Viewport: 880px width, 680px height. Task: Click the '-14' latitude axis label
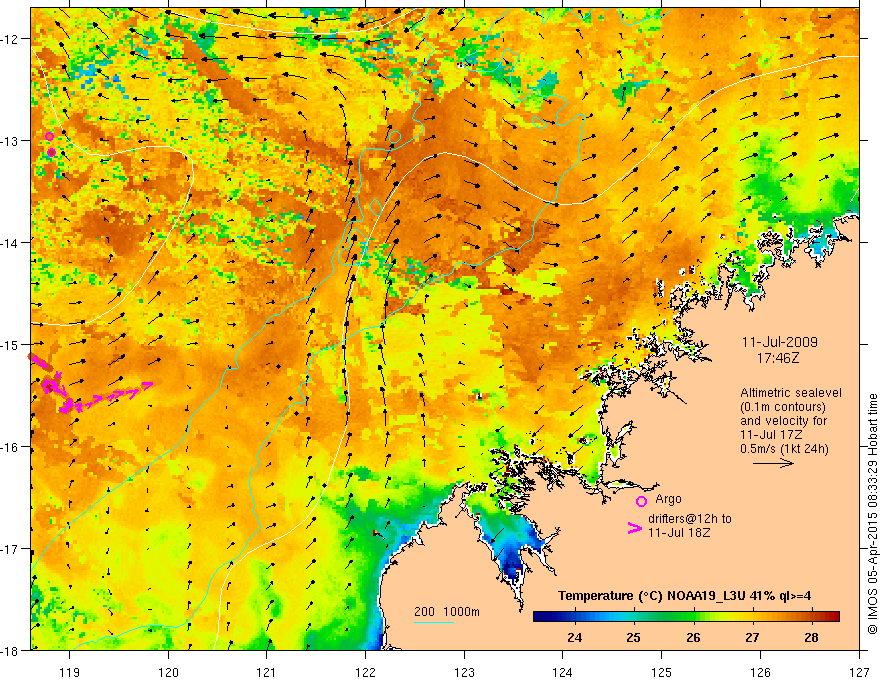[x=10, y=243]
